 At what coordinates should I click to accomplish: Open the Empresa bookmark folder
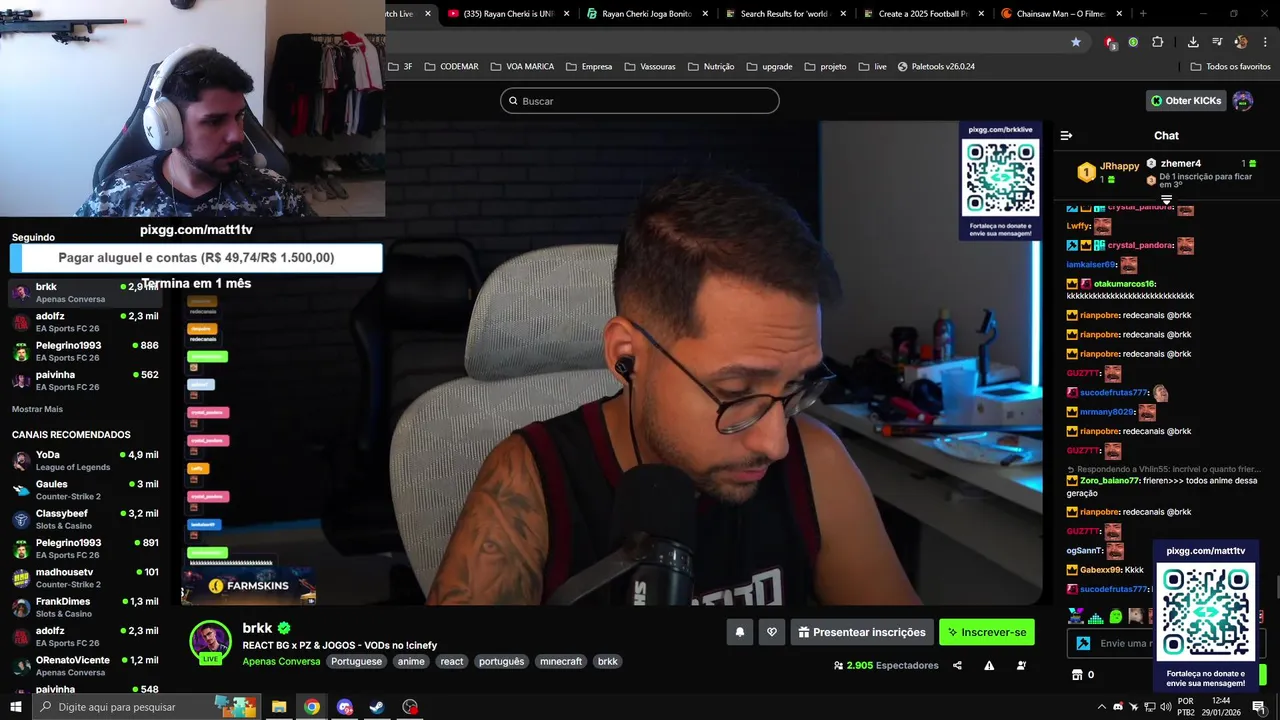(589, 66)
